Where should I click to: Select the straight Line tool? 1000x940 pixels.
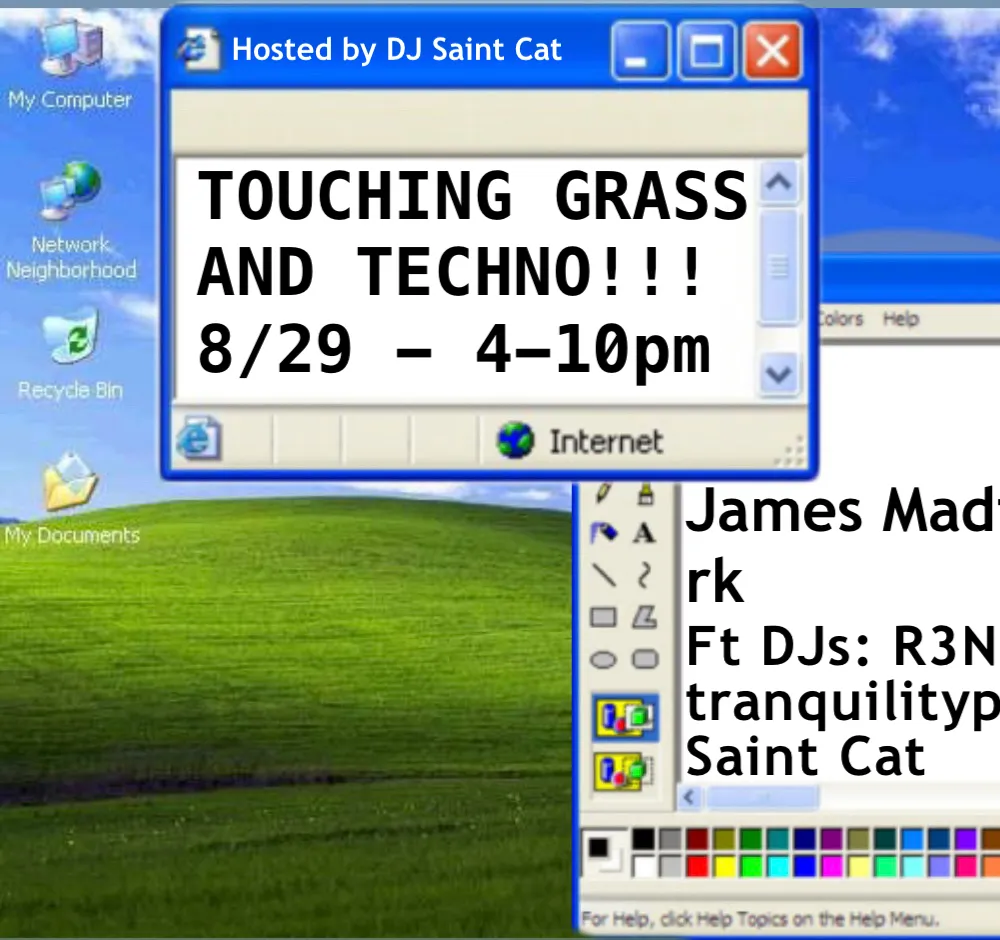603,575
